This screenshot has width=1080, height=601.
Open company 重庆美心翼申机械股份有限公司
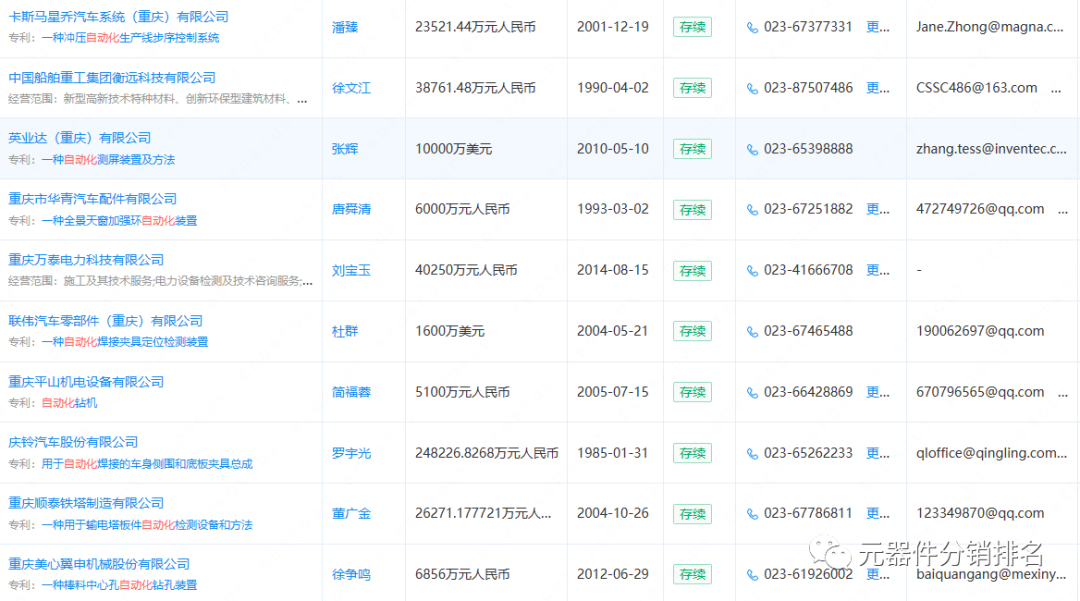pos(99,564)
